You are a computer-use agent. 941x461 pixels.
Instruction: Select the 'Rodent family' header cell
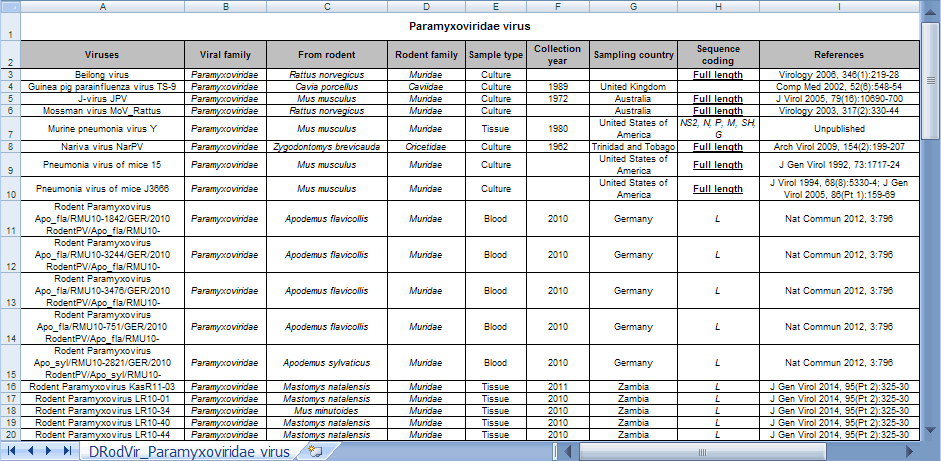[x=426, y=54]
